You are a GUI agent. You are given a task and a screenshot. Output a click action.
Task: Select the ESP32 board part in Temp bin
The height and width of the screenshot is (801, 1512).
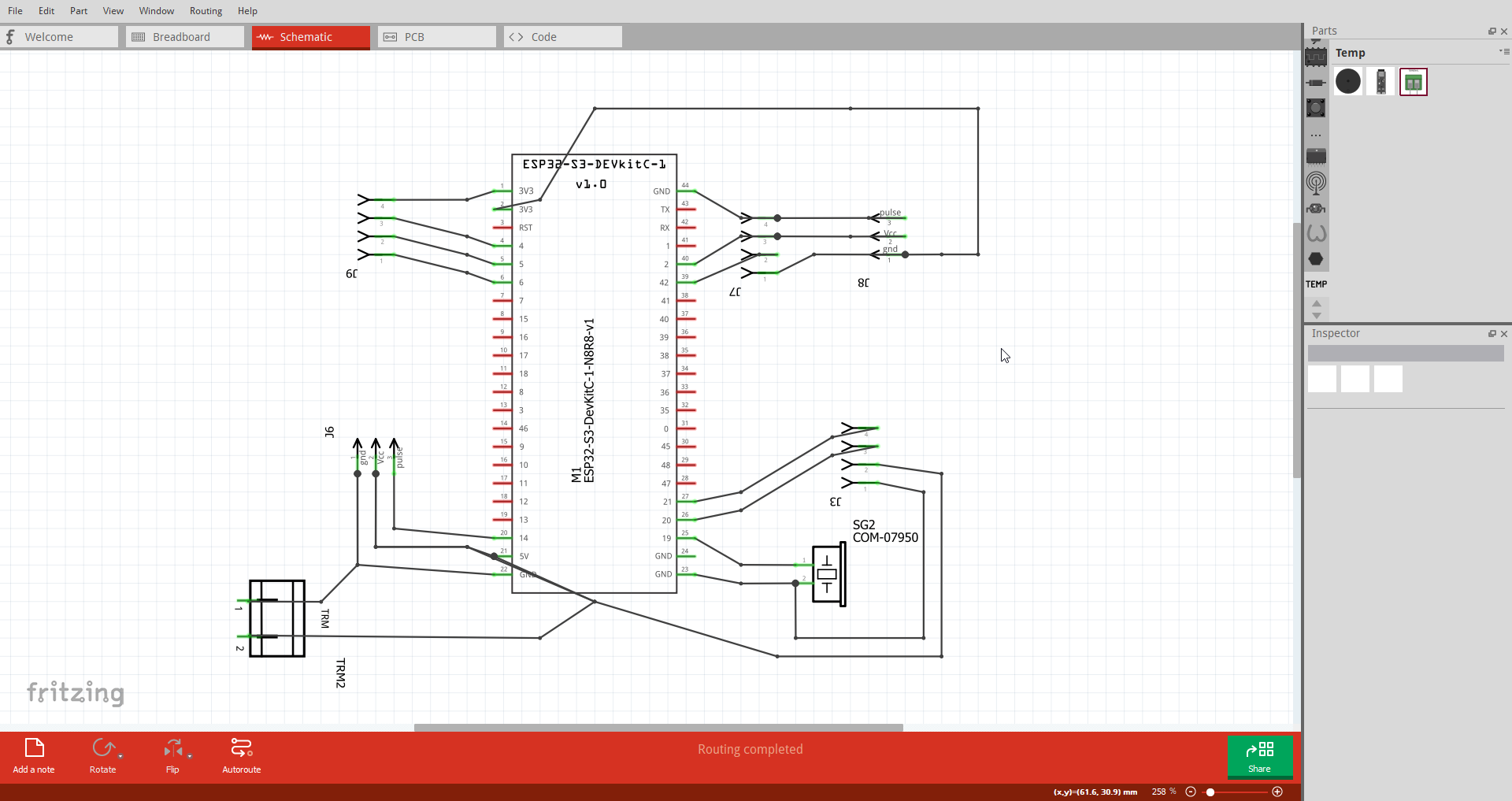(1381, 81)
